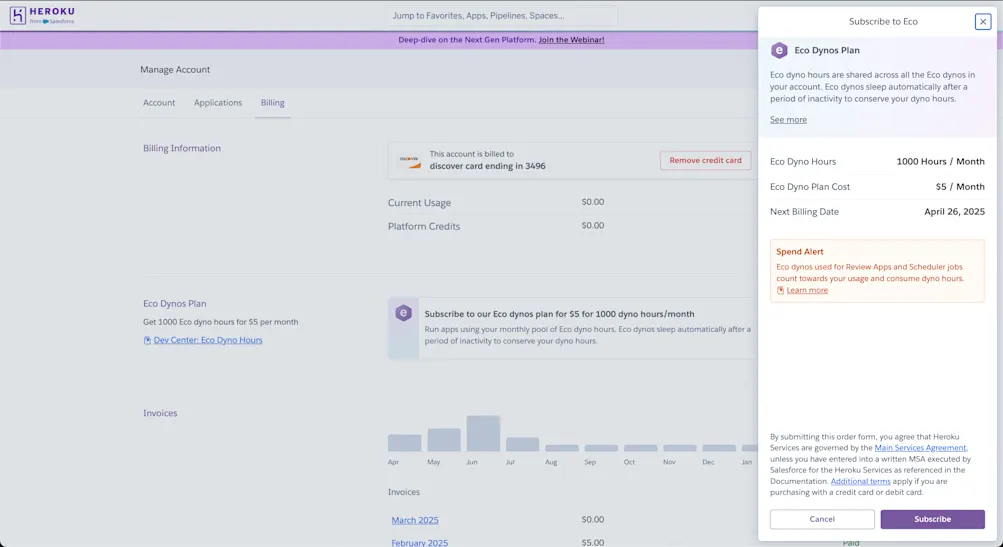Screen dimensions: 1003x547
Task: Click the Aug bar in invoices chart
Action: [562, 448]
